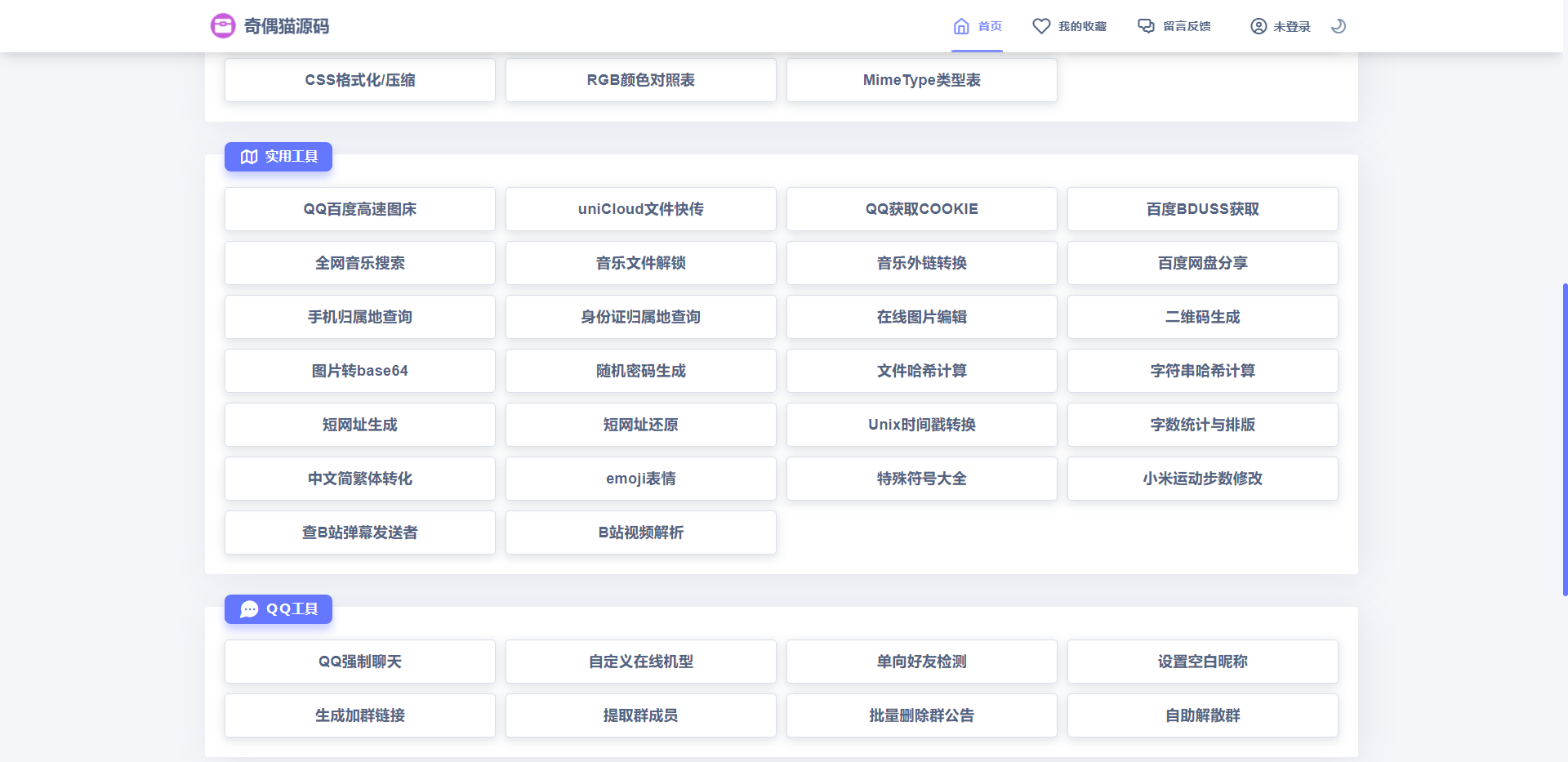1568x762 pixels.
Task: Open QQ百度高速图床 tool
Action: (x=360, y=209)
